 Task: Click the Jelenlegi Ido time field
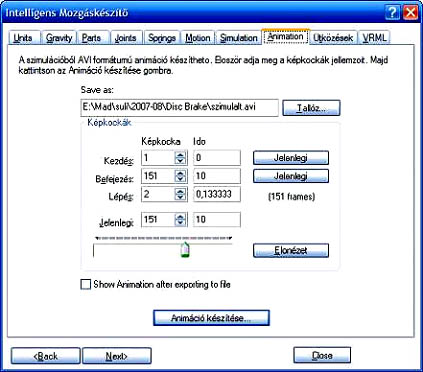217,219
